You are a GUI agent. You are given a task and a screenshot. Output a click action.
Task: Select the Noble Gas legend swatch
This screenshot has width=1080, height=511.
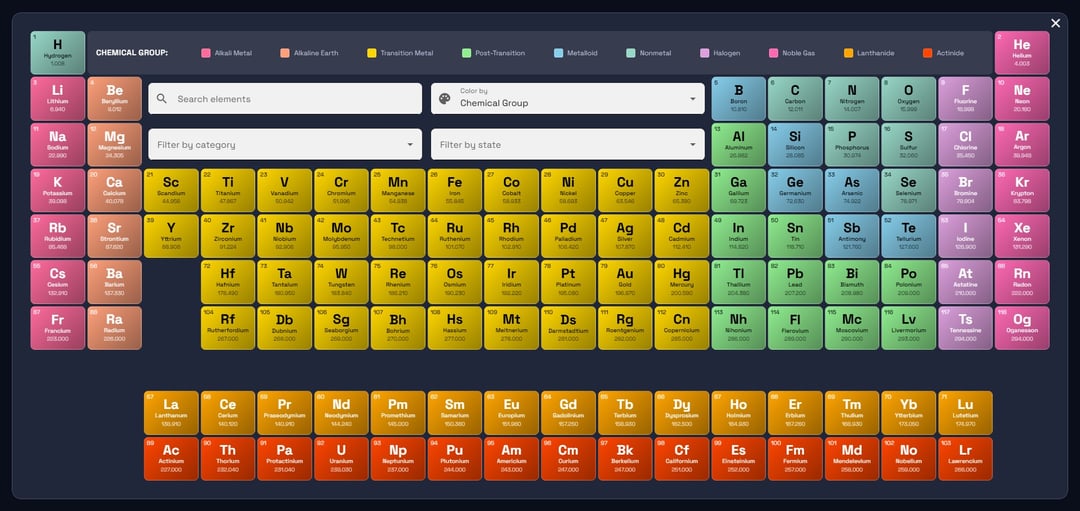[774, 53]
